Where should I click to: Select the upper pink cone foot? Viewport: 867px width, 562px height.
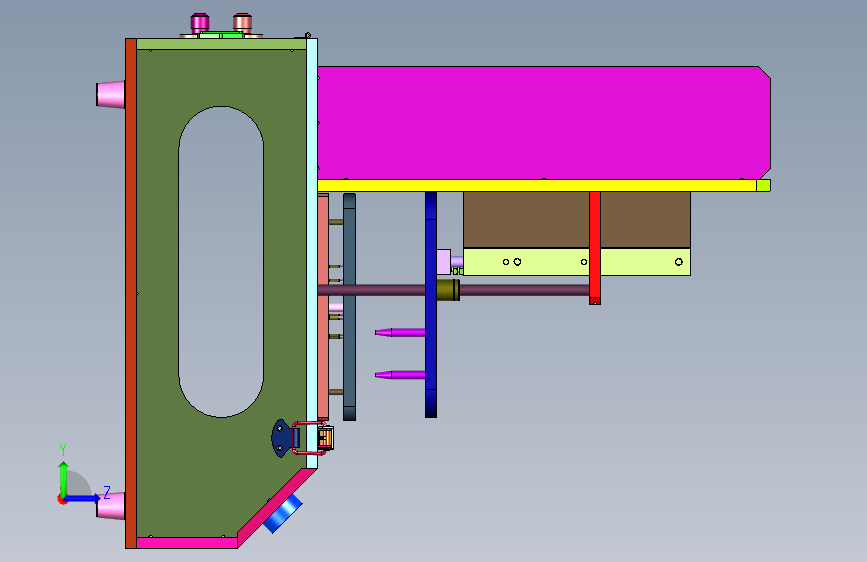point(111,94)
